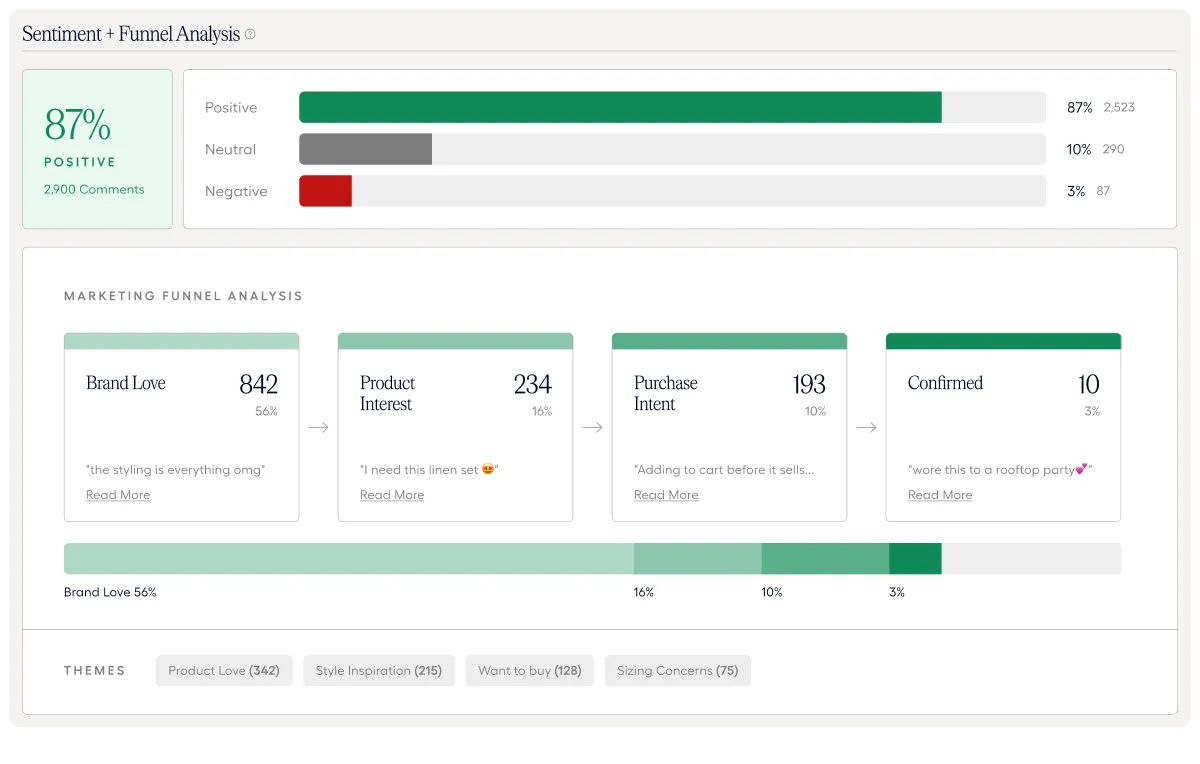
Task: Click the quote "Adding to cart before it sells..."
Action: click(x=724, y=470)
